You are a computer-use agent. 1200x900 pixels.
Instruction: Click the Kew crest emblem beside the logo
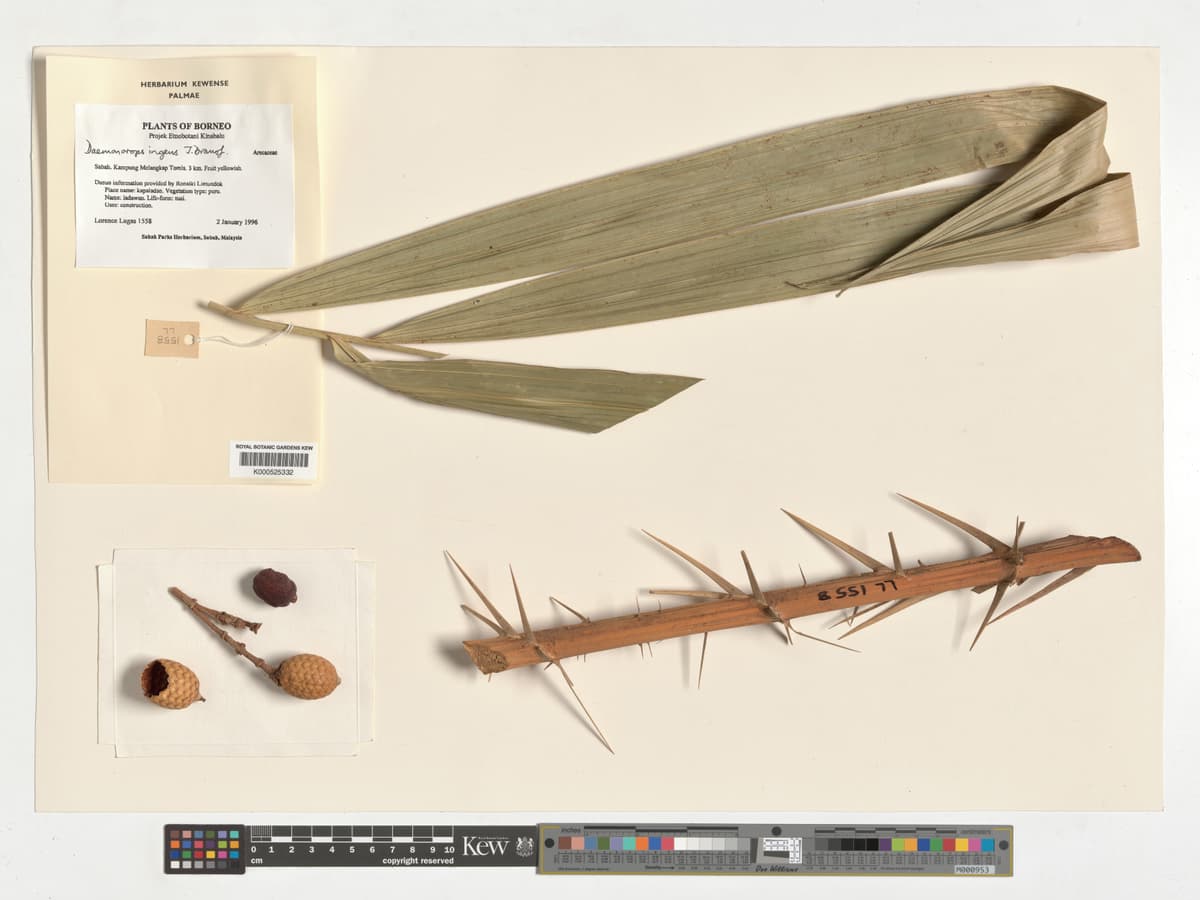pyautogui.click(x=525, y=846)
